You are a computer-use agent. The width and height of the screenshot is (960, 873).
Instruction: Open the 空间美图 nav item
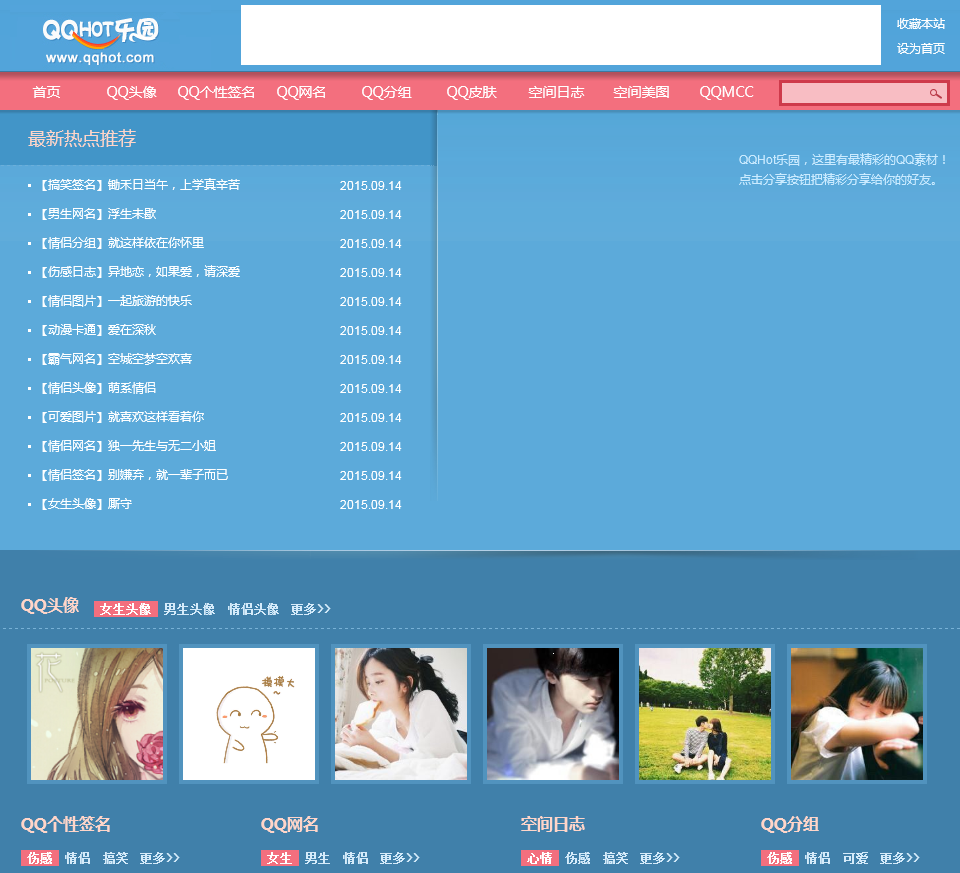click(641, 92)
